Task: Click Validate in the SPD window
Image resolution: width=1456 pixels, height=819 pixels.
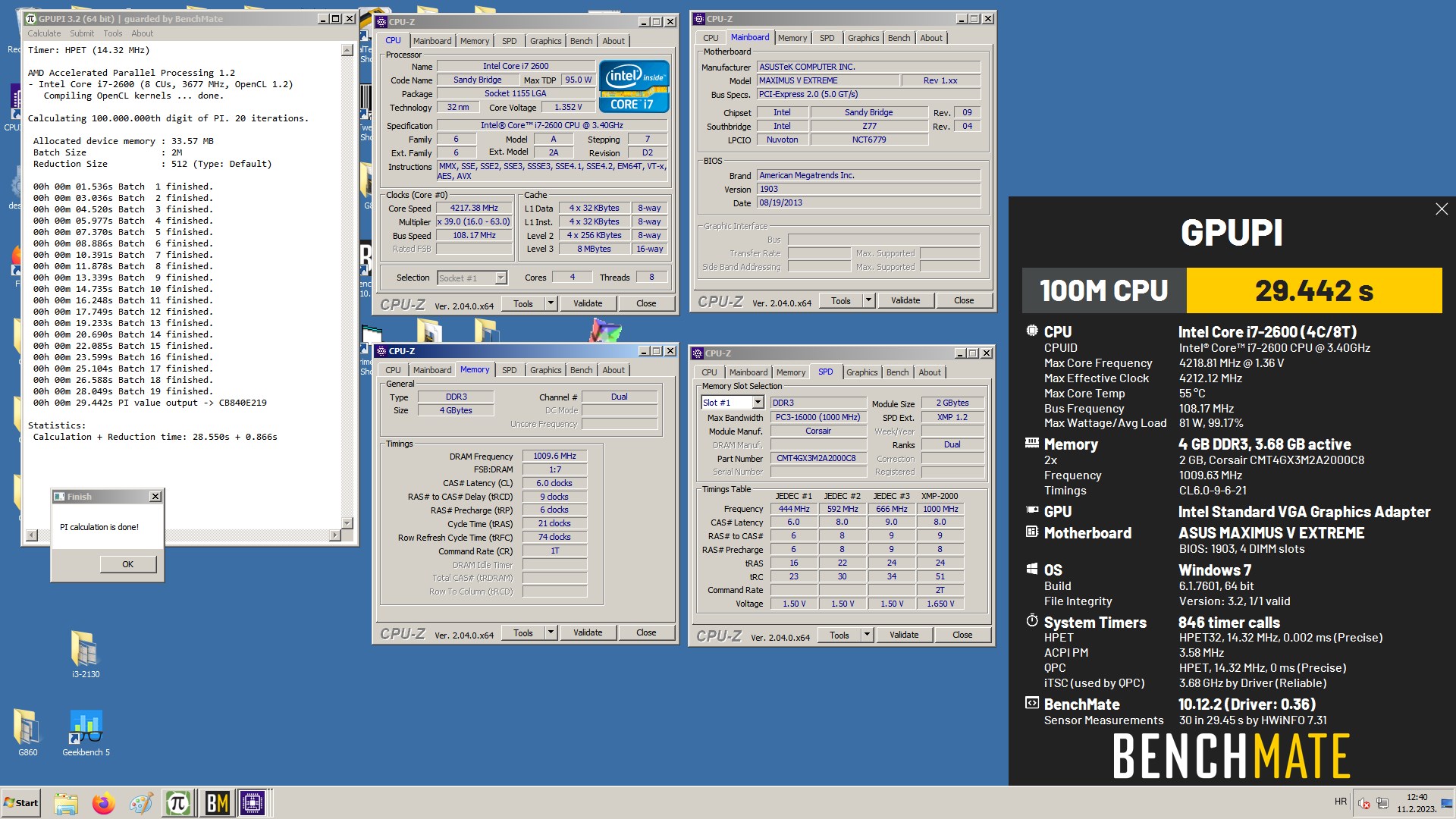Action: [904, 635]
